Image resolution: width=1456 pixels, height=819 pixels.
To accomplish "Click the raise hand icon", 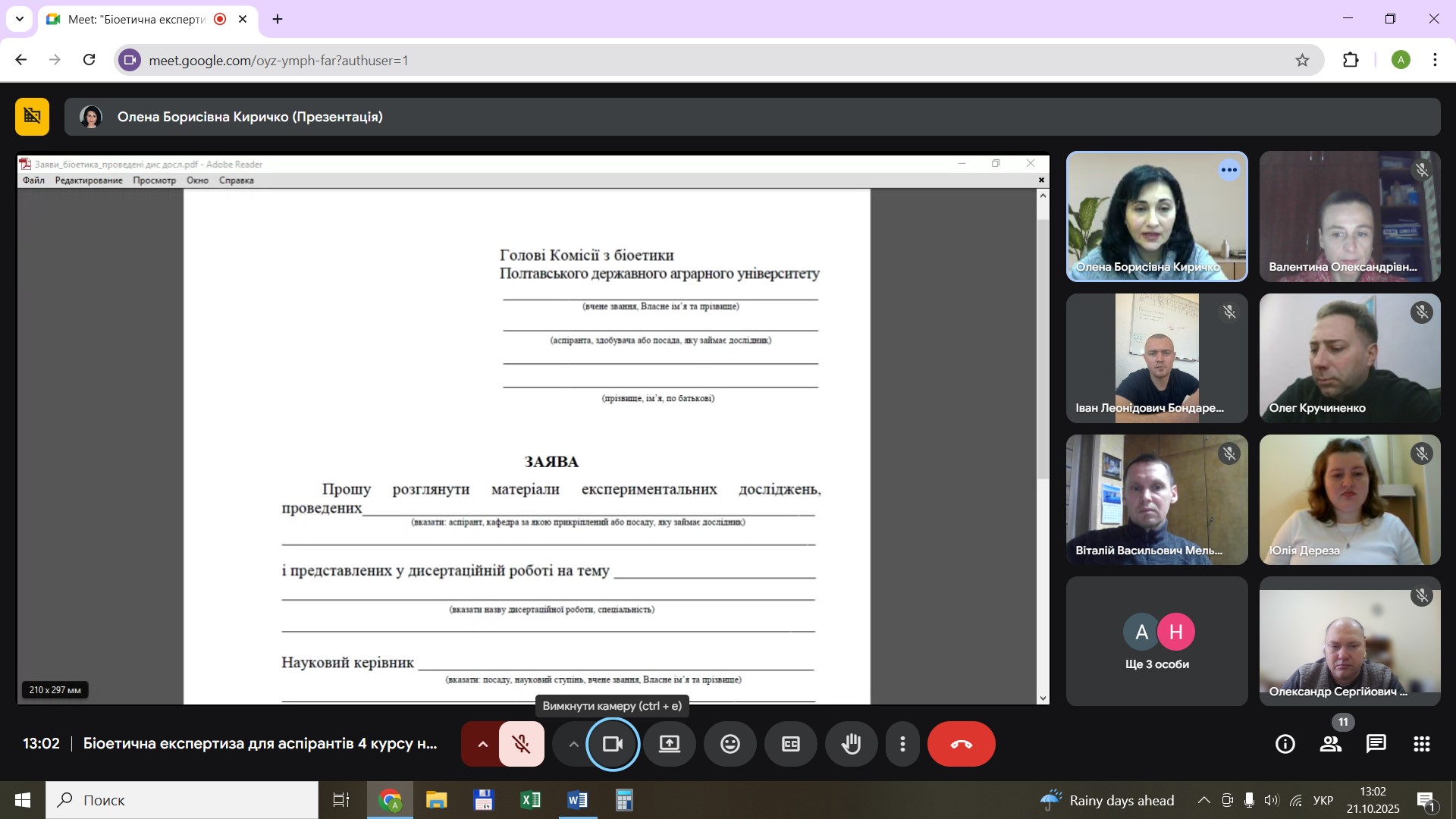I will point(851,744).
